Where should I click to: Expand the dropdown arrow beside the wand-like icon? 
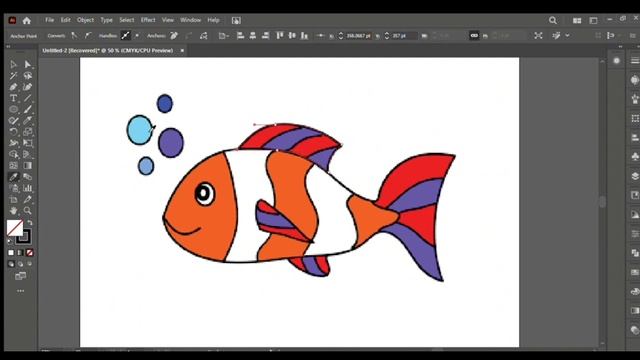pyautogui.click(x=567, y=36)
